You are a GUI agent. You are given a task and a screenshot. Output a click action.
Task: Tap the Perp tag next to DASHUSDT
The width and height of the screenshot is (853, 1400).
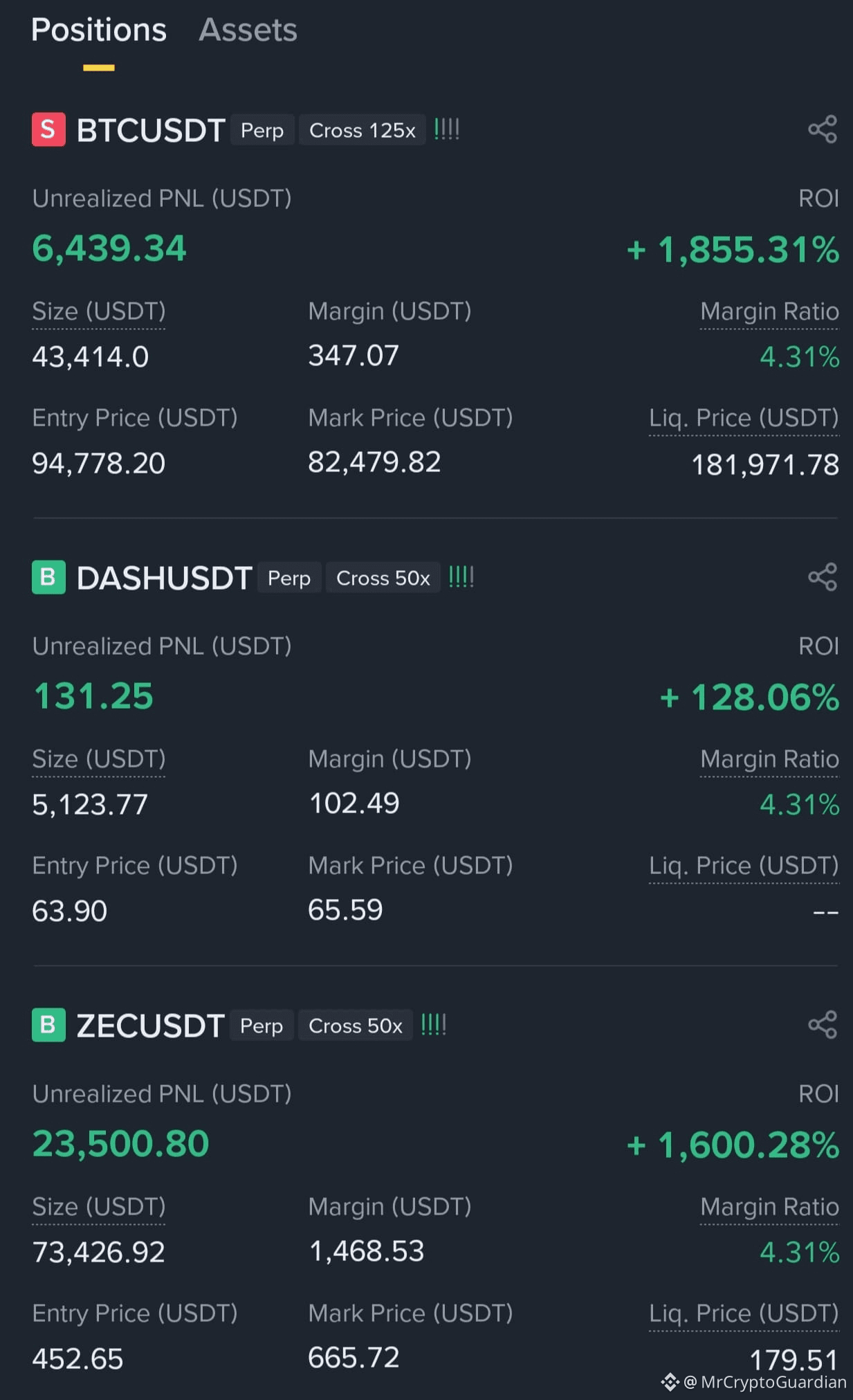289,578
